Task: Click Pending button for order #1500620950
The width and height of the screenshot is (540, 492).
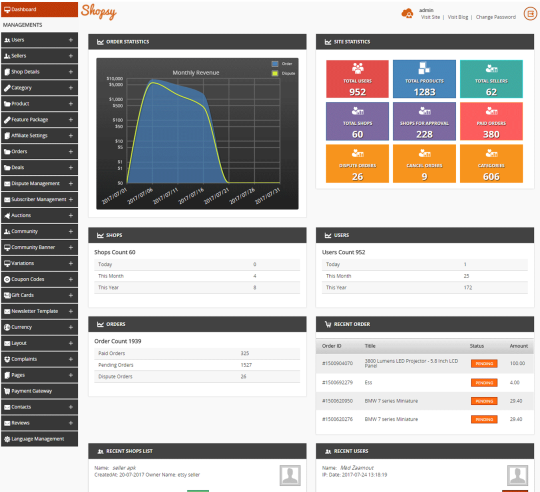Action: pyautogui.click(x=484, y=401)
